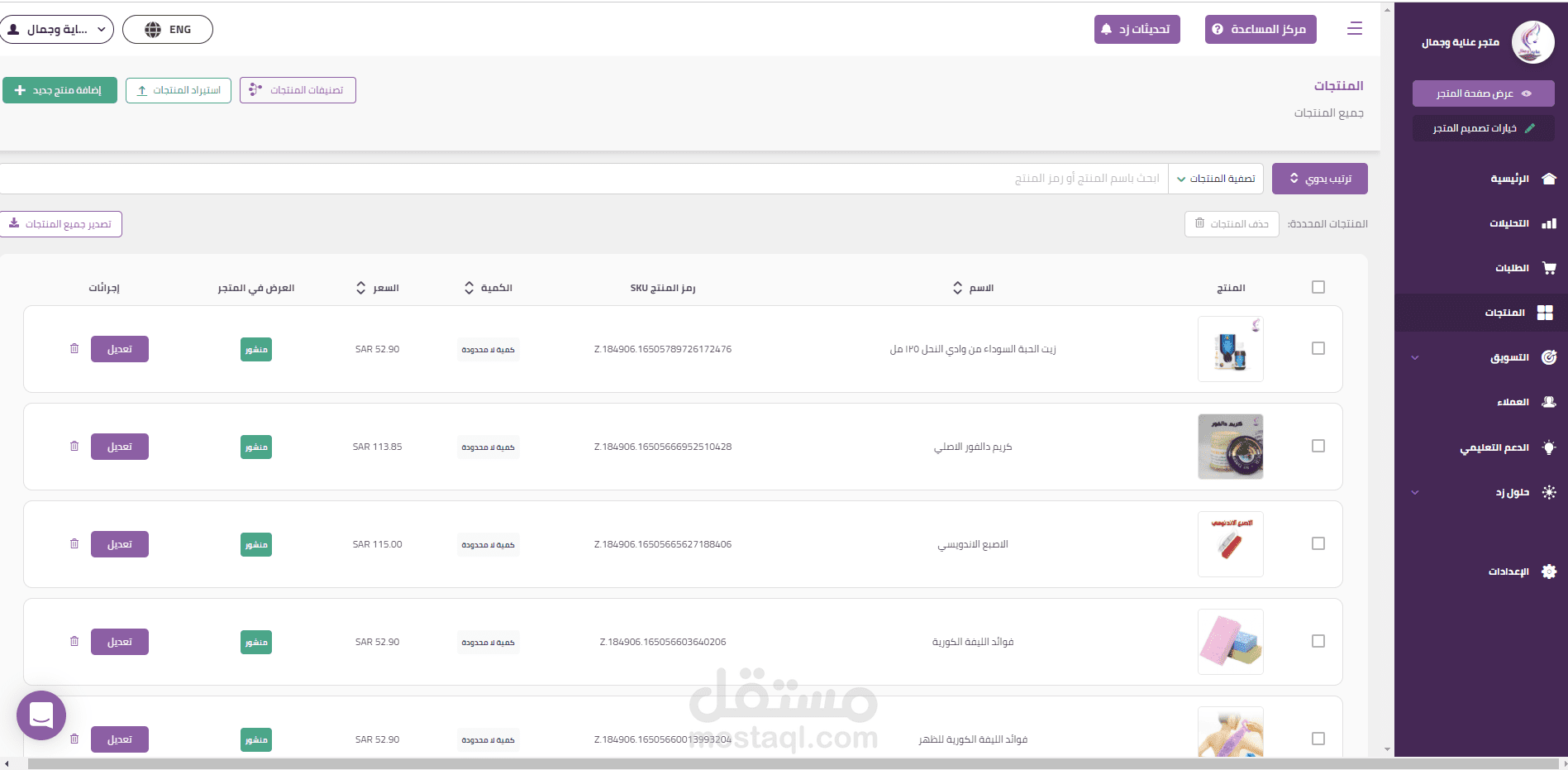The width and height of the screenshot is (1568, 770).
Task: Click the educational support bulb icon
Action: point(1549,447)
